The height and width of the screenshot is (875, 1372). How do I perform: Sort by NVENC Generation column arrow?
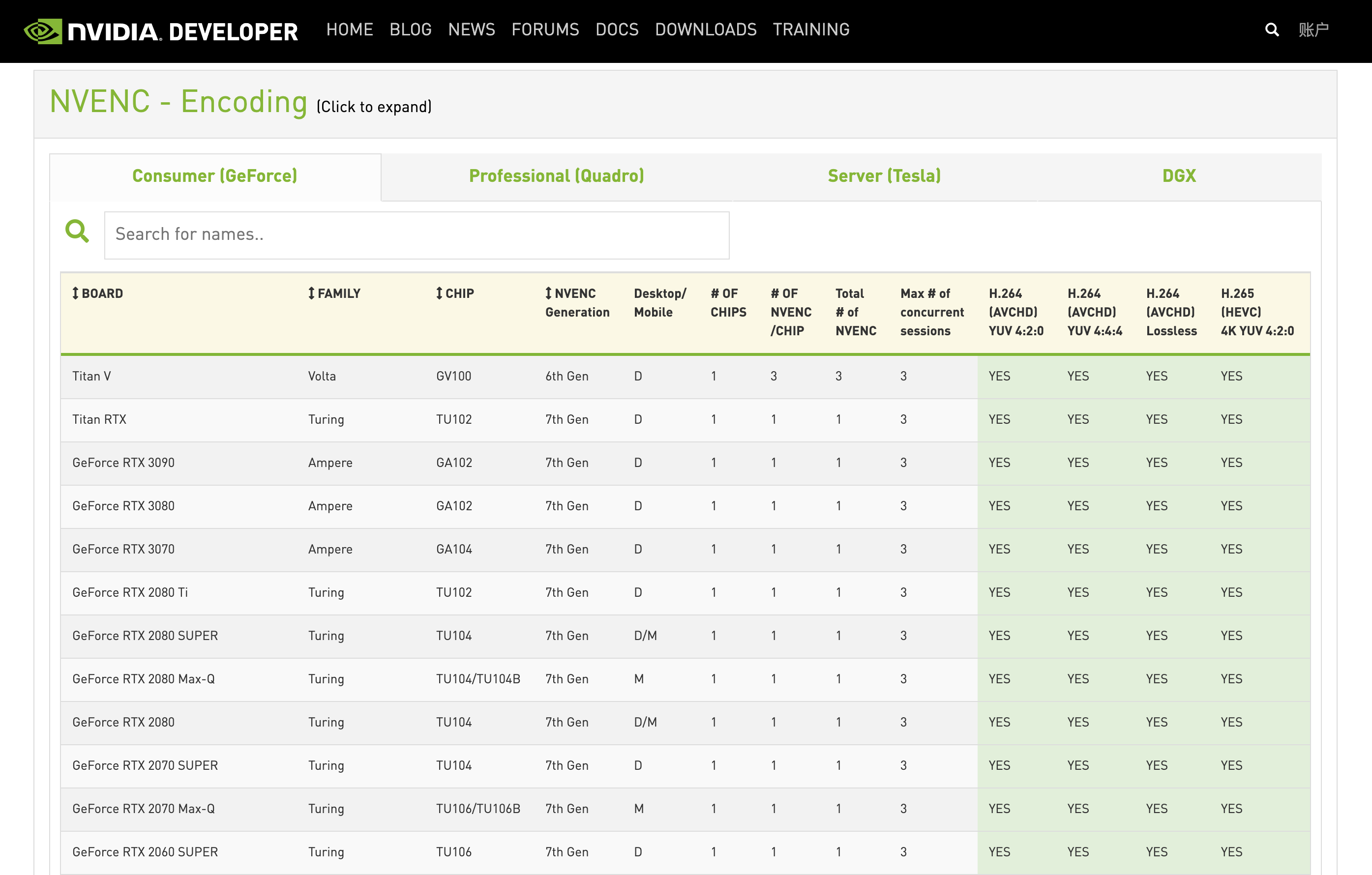(x=548, y=293)
